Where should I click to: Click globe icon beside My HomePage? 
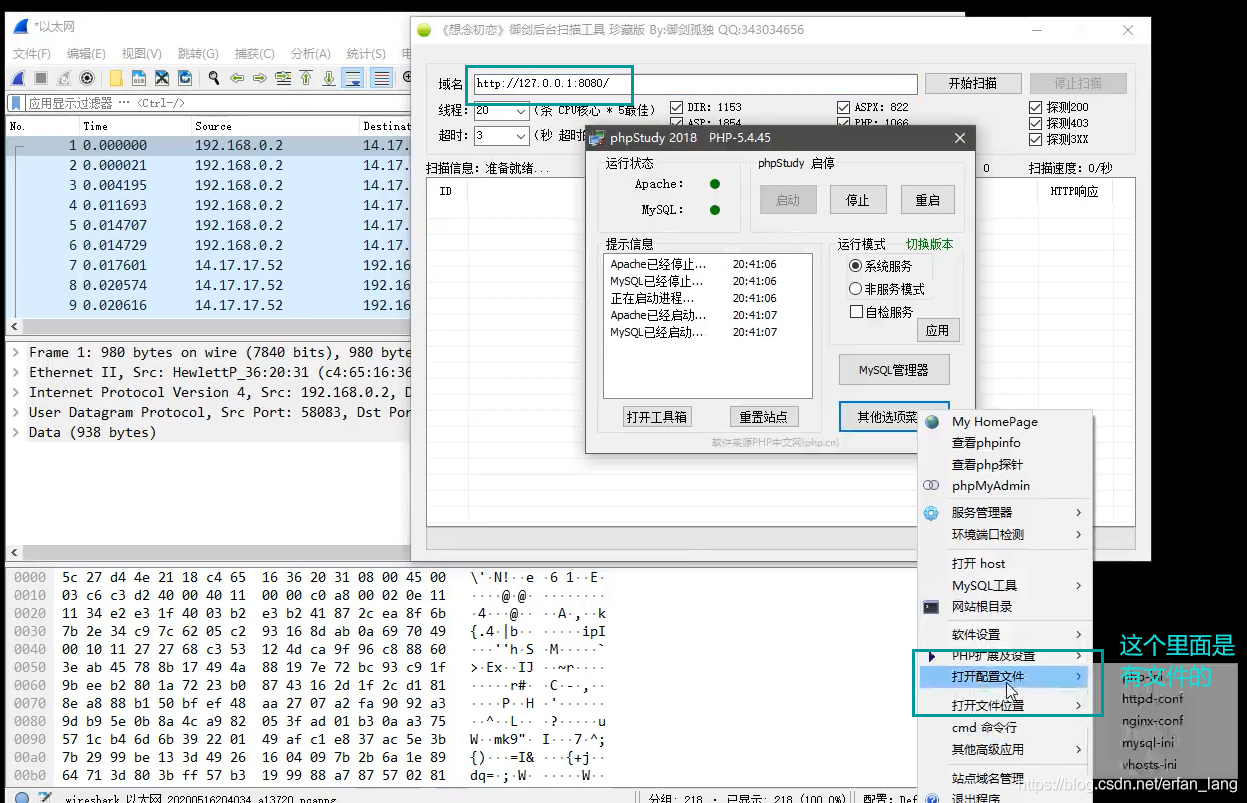click(932, 422)
